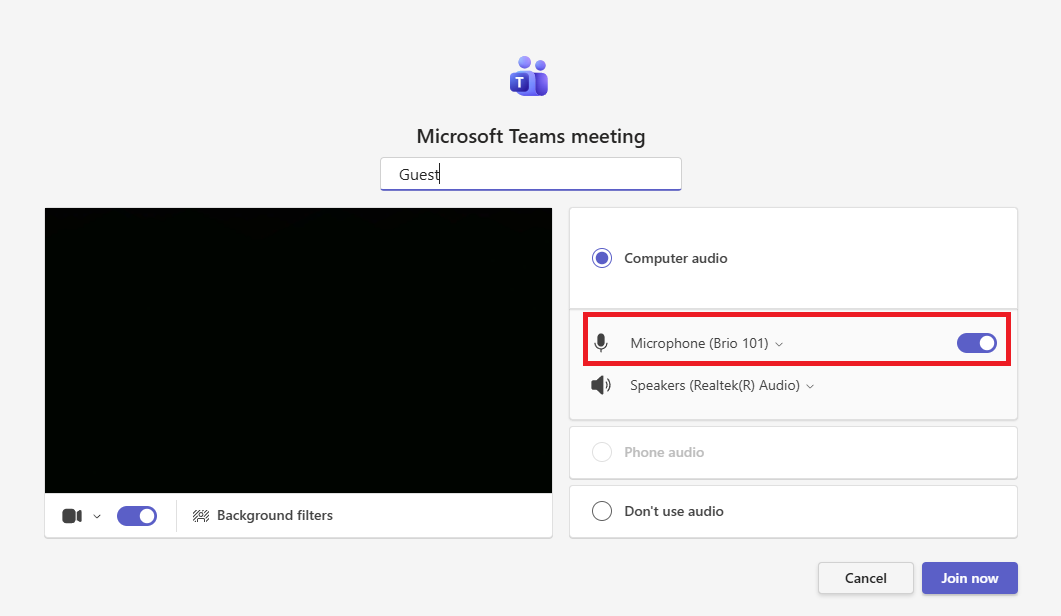Screen dimensions: 1061x616
Task: Click the Guest name input field
Action: coord(531,174)
